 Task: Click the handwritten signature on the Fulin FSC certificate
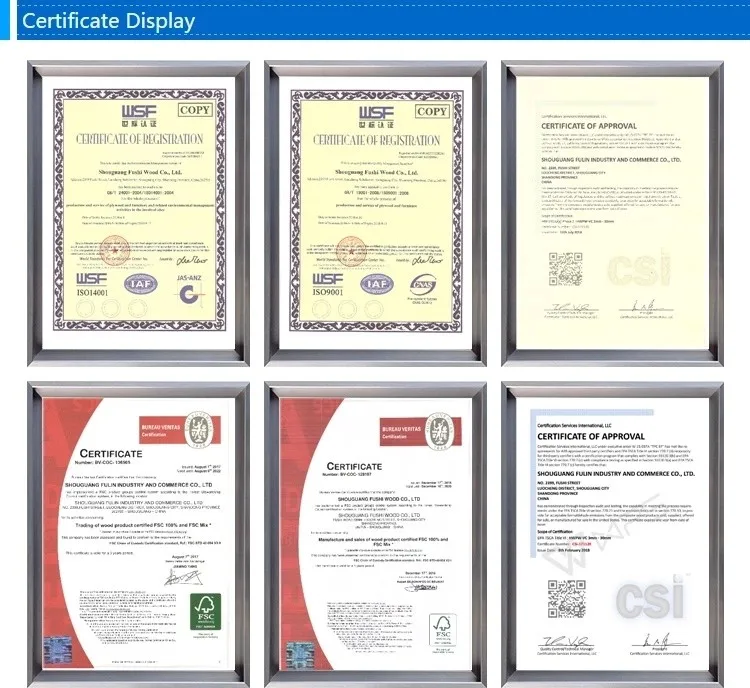click(183, 577)
